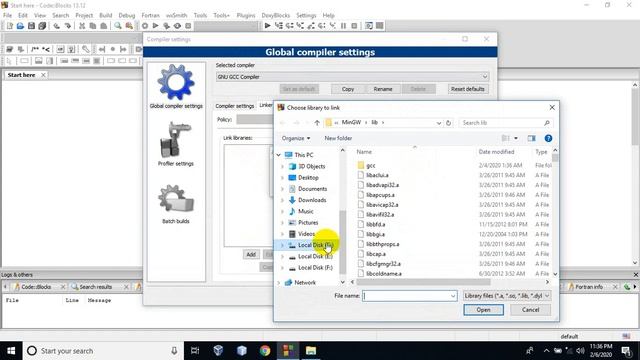This screenshot has height=360, width=640.
Task: Click the Rebuild toolbar icon
Action: point(177,26)
